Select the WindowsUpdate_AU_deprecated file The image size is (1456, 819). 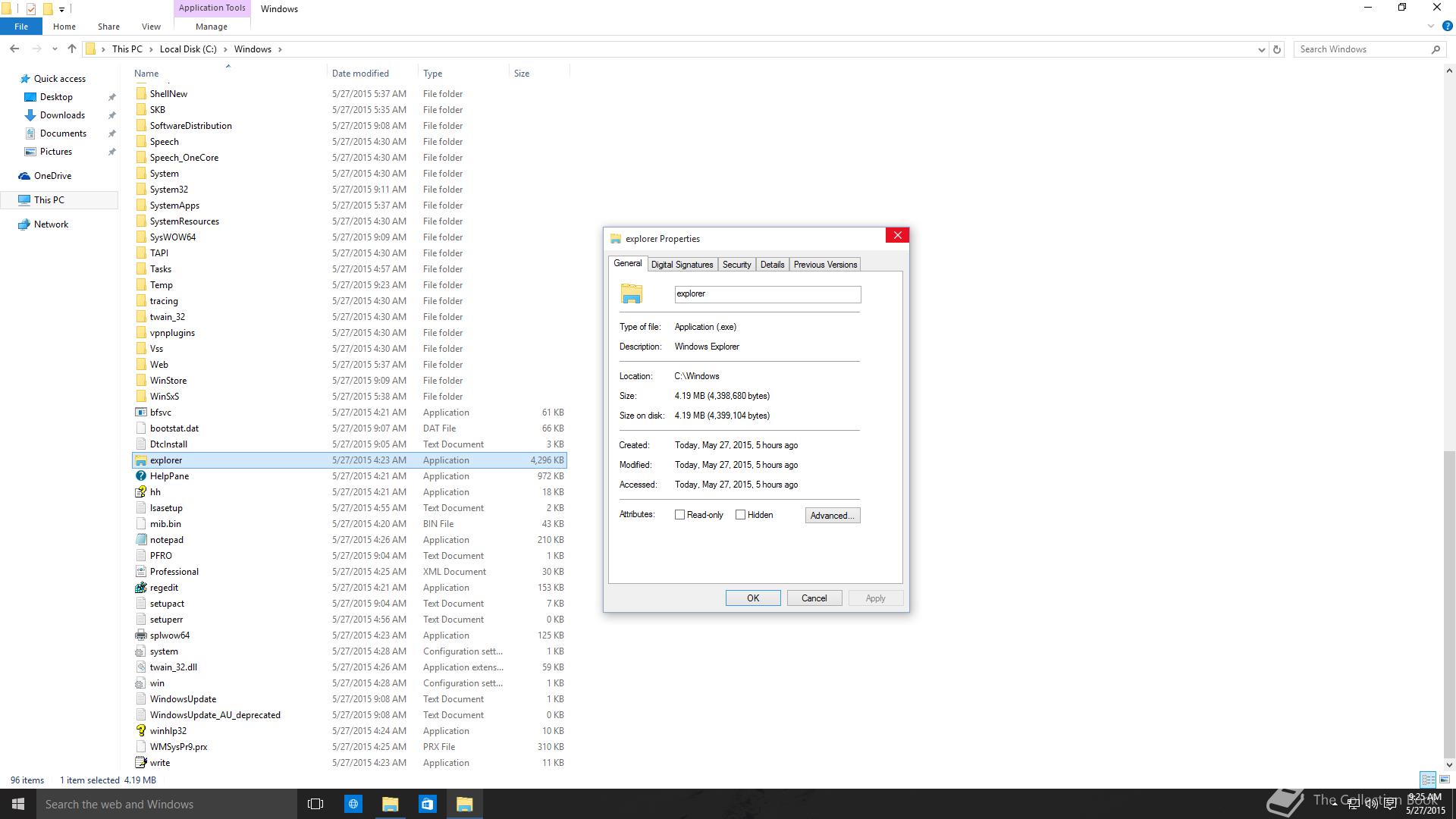[x=350, y=715]
